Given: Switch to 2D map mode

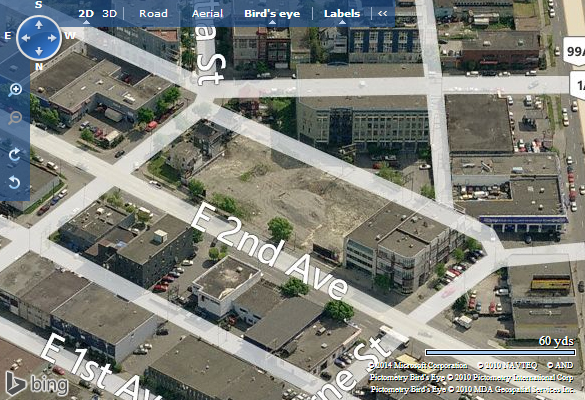Looking at the screenshot, I should (x=86, y=14).
